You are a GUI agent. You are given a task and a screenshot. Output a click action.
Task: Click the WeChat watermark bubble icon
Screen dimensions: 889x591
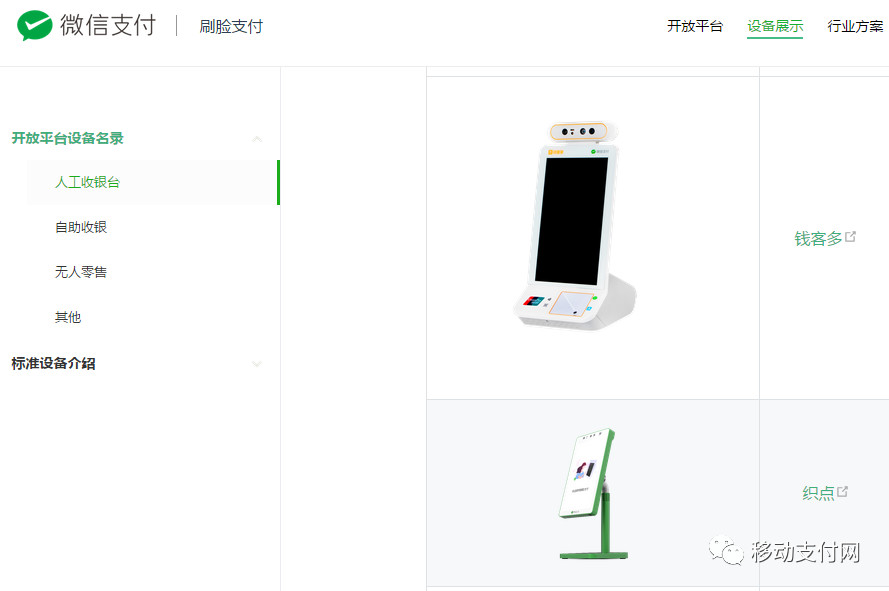[x=726, y=550]
